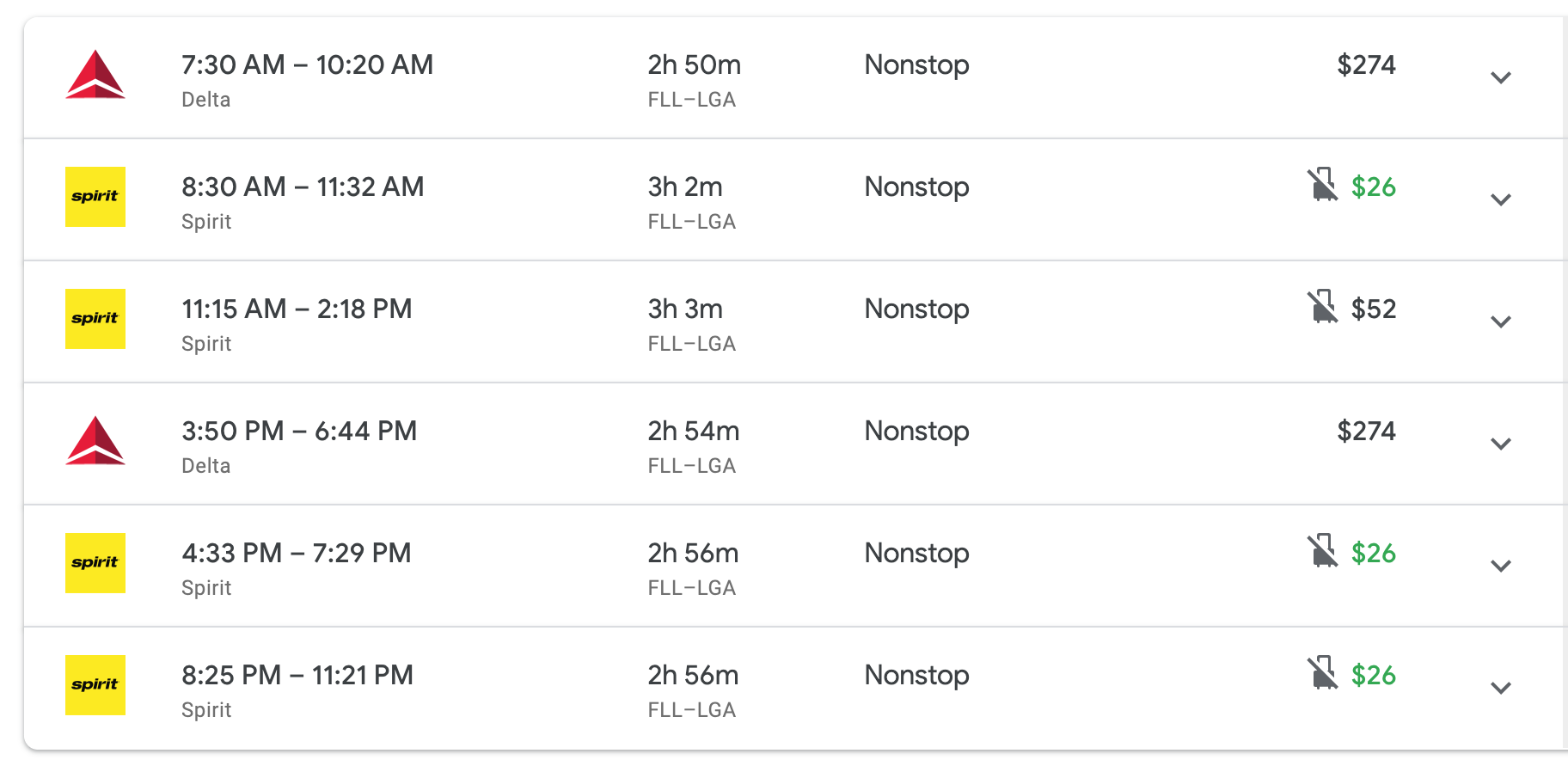Select the $274 fare for the 7:30 AM Delta flight
Viewport: 1568px width, 772px height.
(x=1366, y=65)
